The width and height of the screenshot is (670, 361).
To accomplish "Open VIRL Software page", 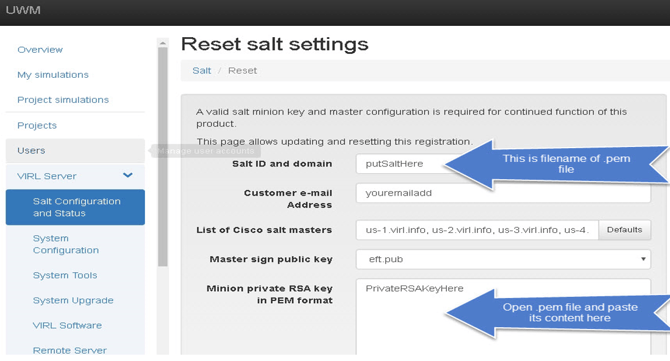I will pos(67,325).
